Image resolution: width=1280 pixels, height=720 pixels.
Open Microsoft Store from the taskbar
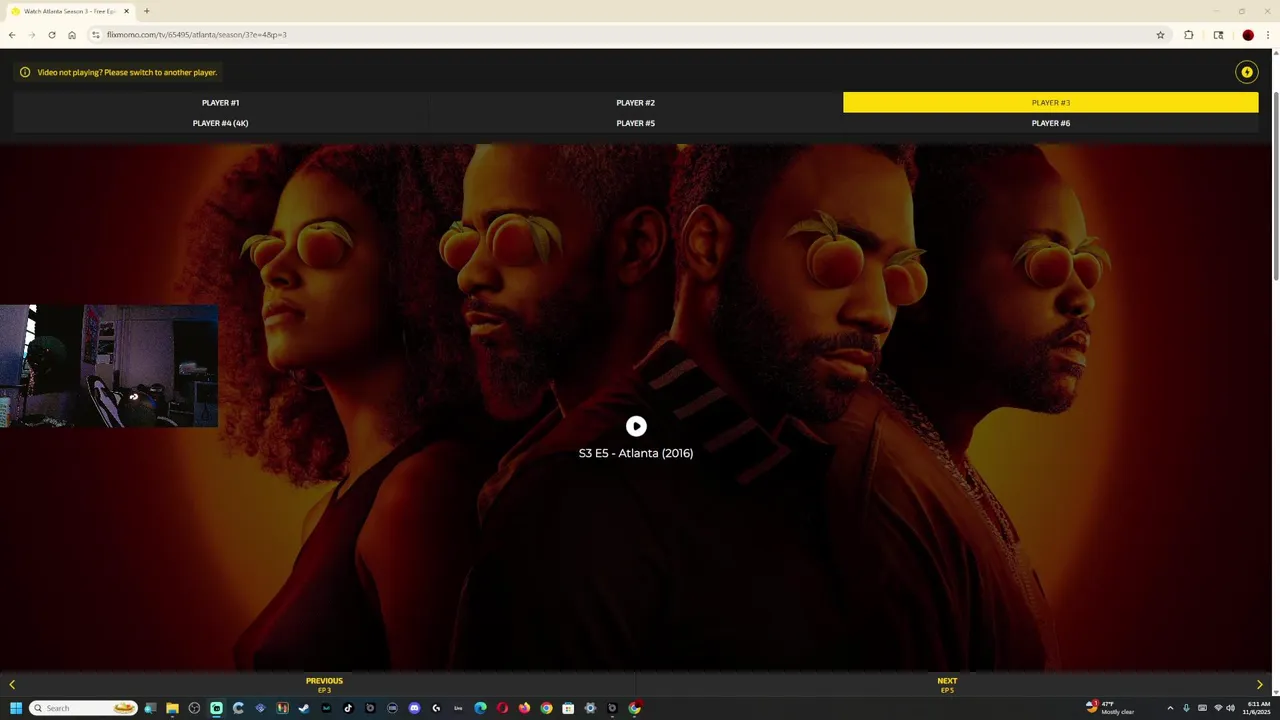pos(568,708)
